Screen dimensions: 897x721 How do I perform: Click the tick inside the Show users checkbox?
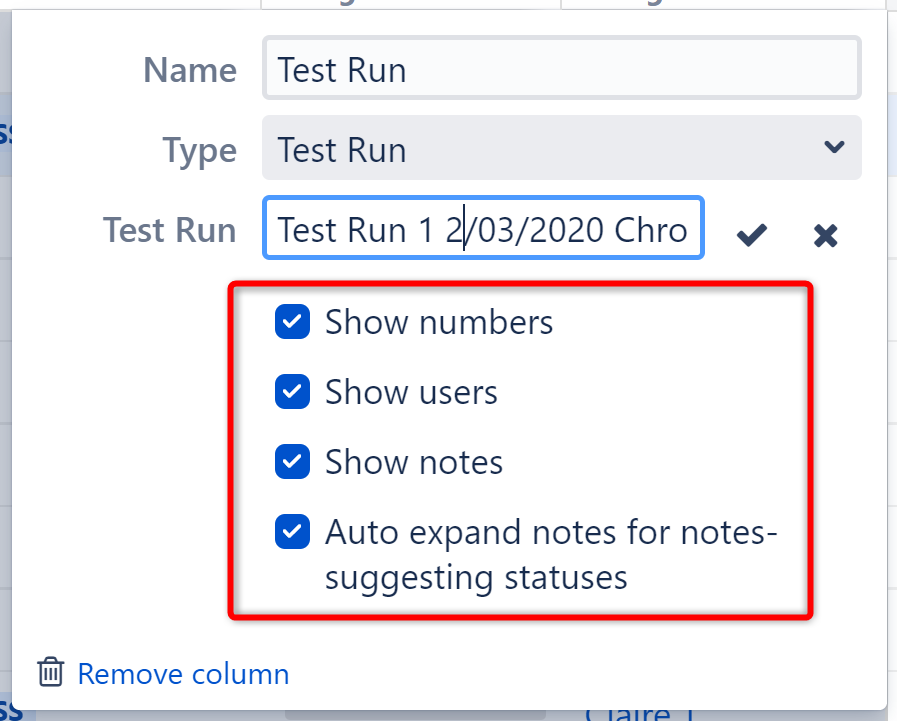click(x=292, y=392)
